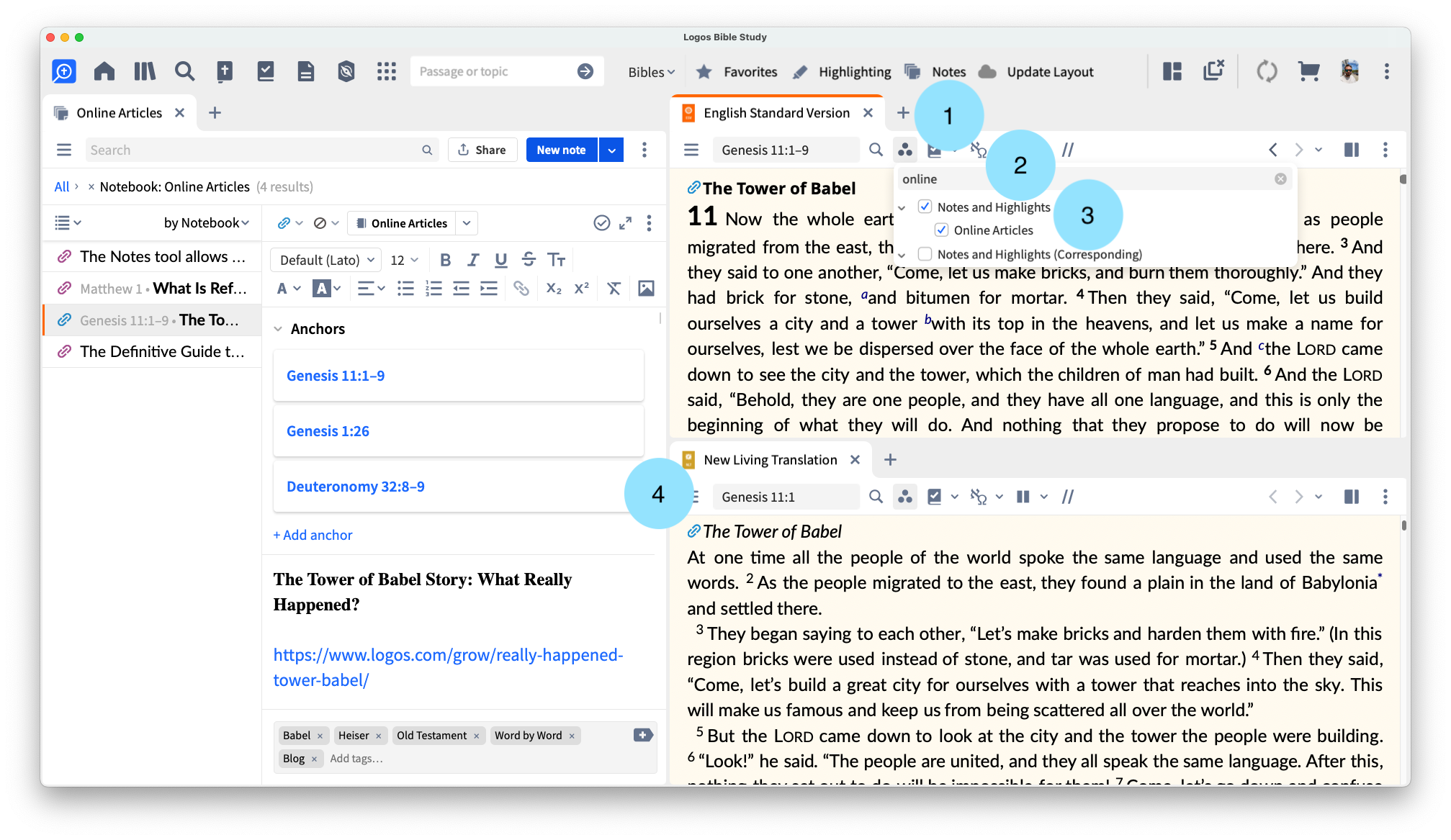Enable Notes and Highlights (Corresponding) checkbox
The width and height of the screenshot is (1451, 840).
[925, 254]
